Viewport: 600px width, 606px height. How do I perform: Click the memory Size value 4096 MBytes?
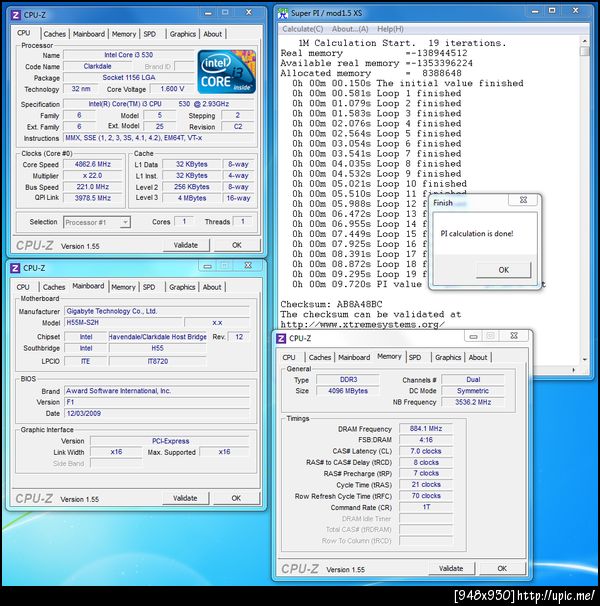pyautogui.click(x=348, y=391)
